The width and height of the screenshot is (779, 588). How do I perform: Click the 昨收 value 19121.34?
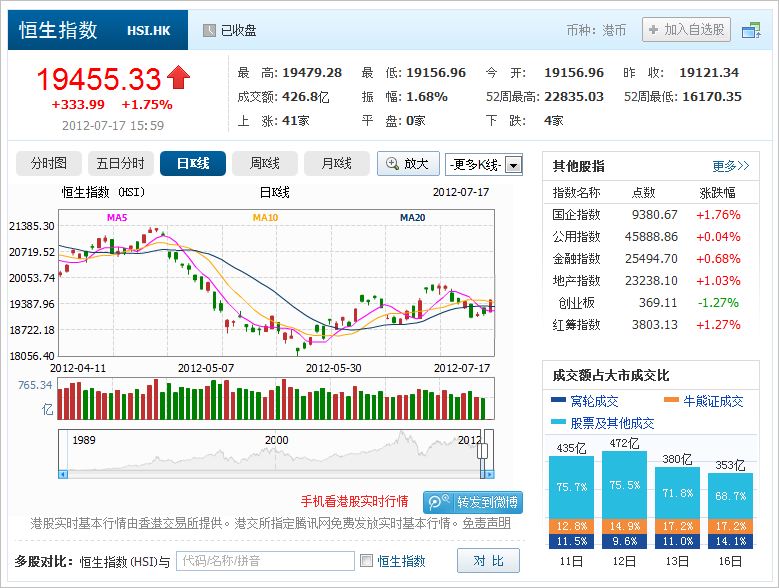[709, 73]
